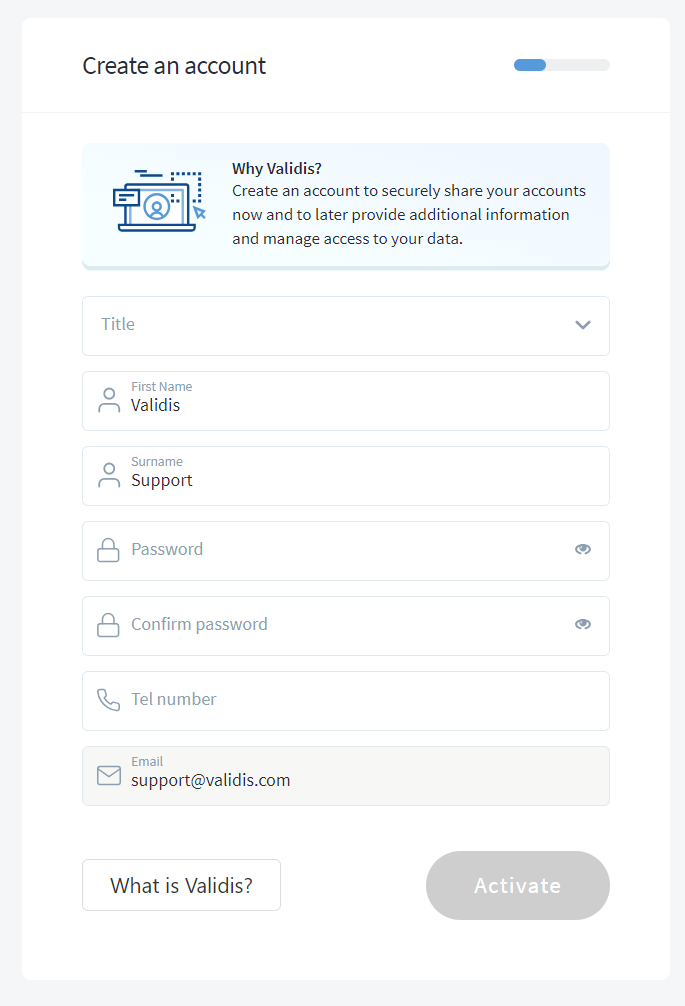Open the What is Validis? button
The image size is (685, 1006).
(x=182, y=885)
